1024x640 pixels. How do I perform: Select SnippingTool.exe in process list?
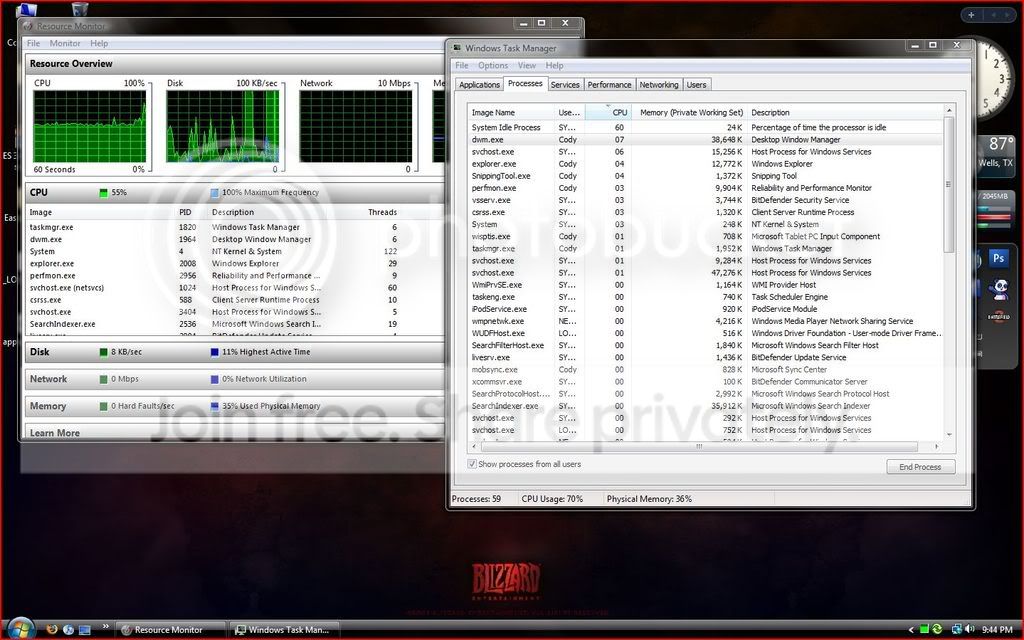[705, 176]
